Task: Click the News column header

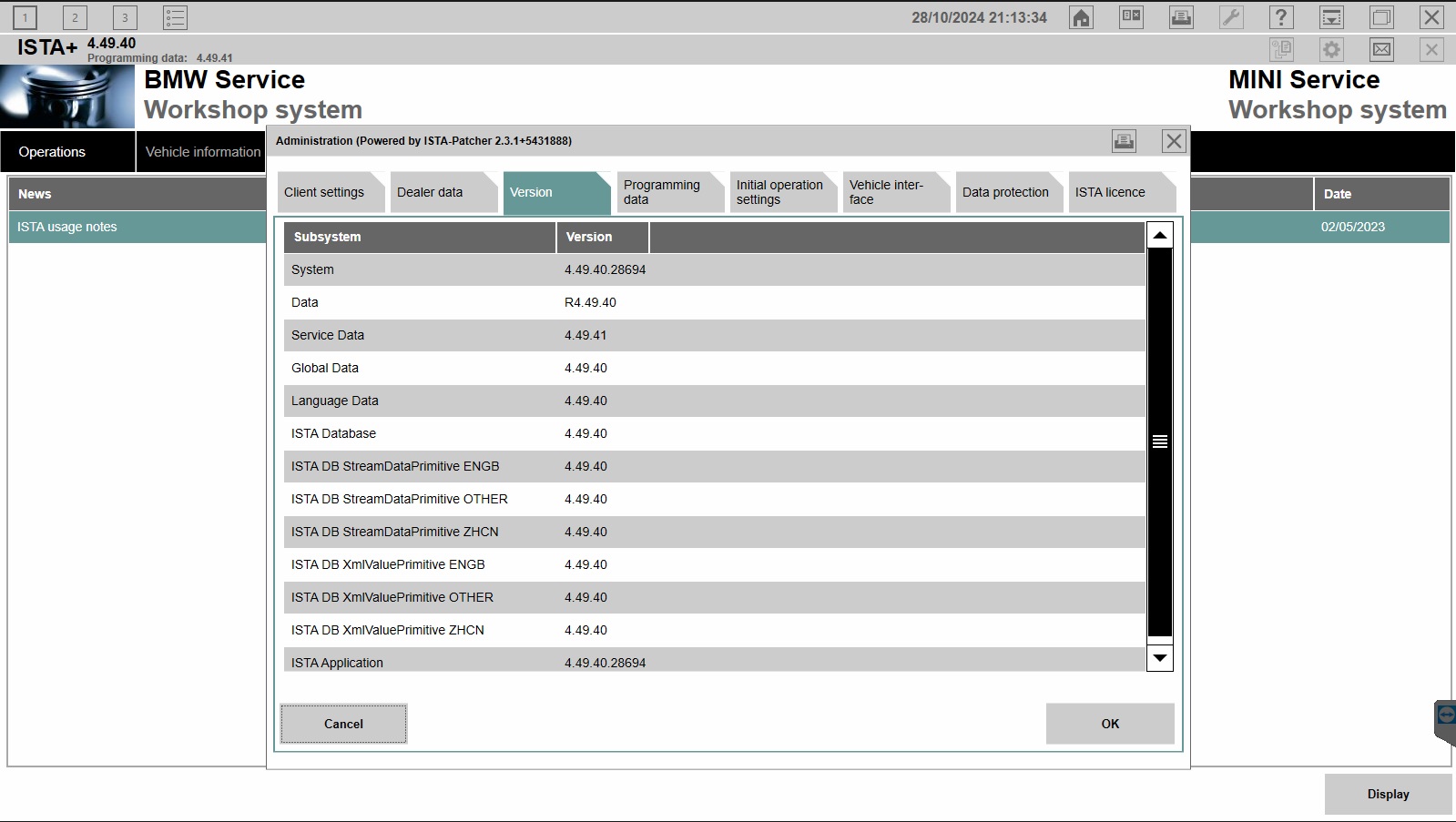Action: click(x=137, y=194)
